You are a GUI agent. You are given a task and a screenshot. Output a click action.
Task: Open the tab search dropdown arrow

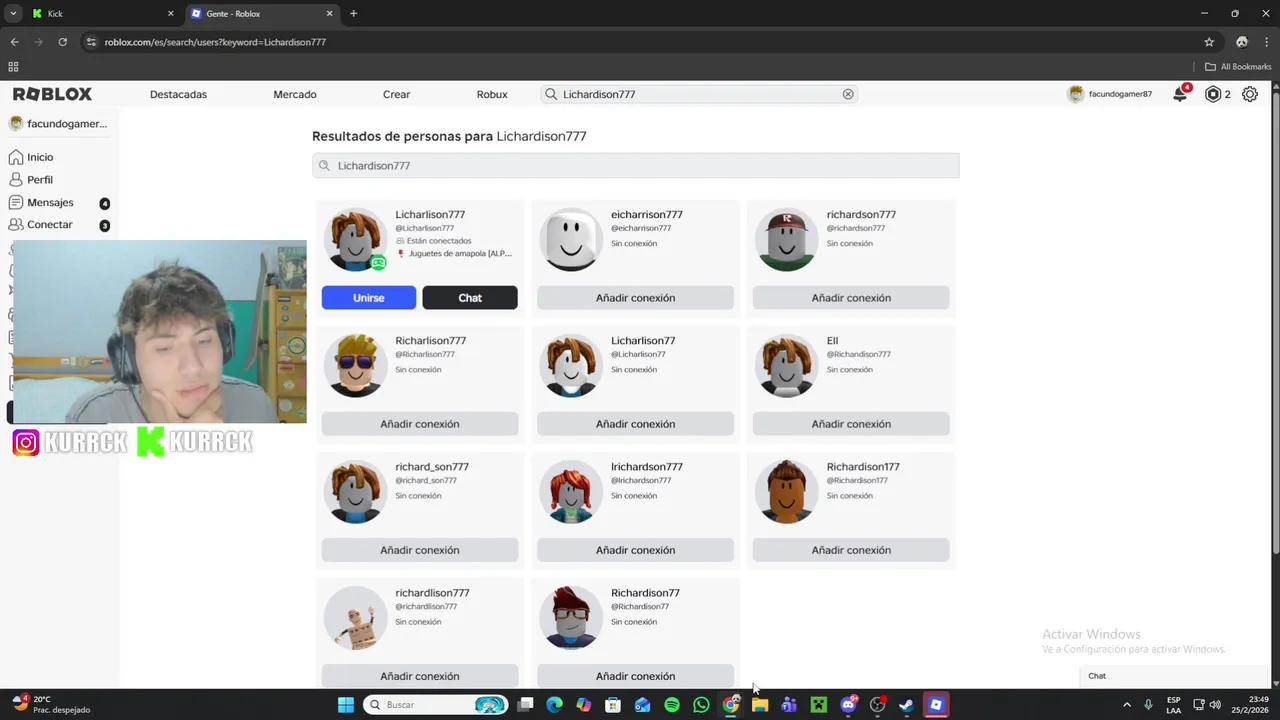click(x=13, y=14)
